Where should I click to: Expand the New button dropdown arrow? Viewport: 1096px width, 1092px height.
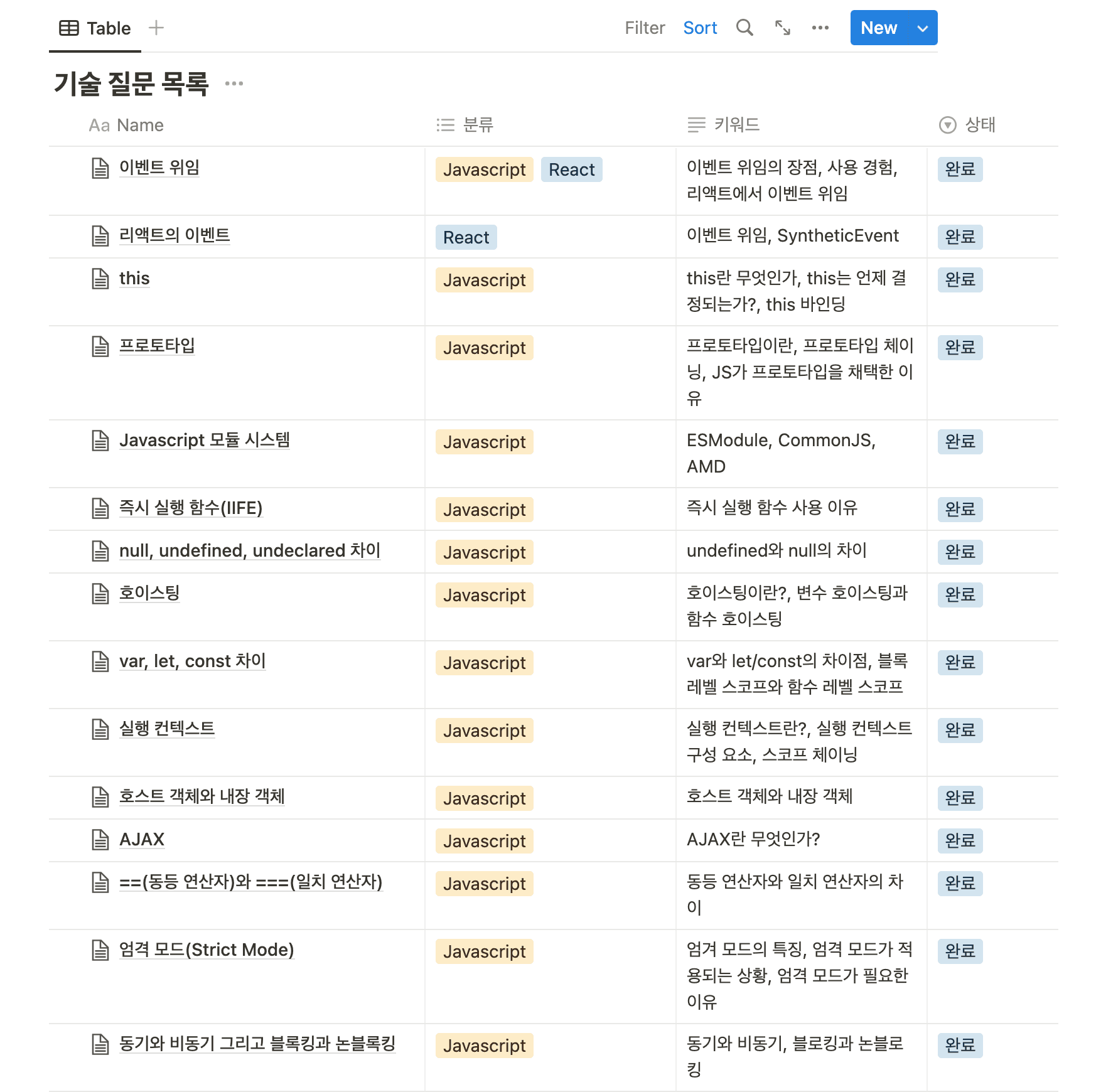tap(922, 28)
